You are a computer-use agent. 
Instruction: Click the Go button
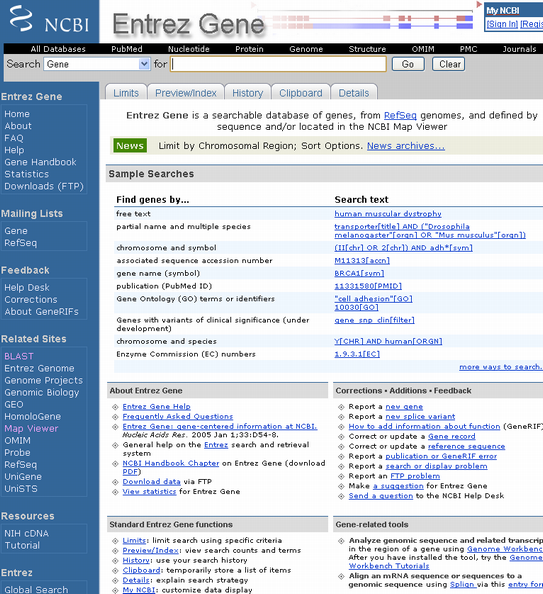(408, 64)
